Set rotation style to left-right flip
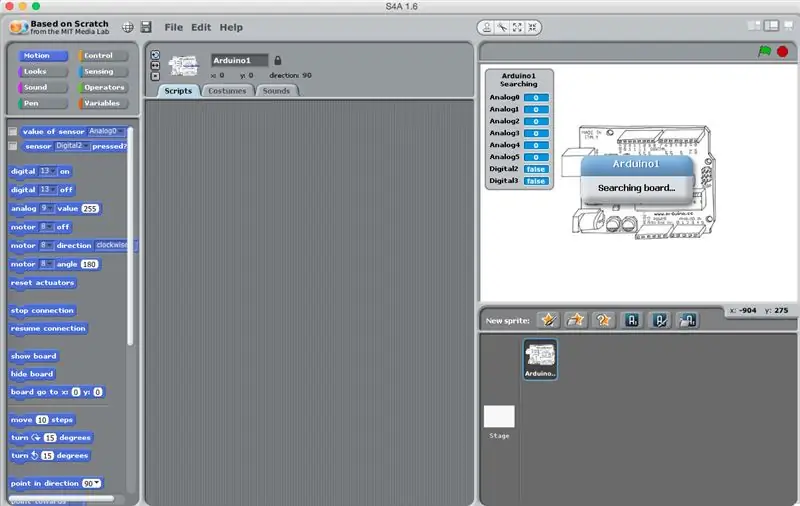 155,65
